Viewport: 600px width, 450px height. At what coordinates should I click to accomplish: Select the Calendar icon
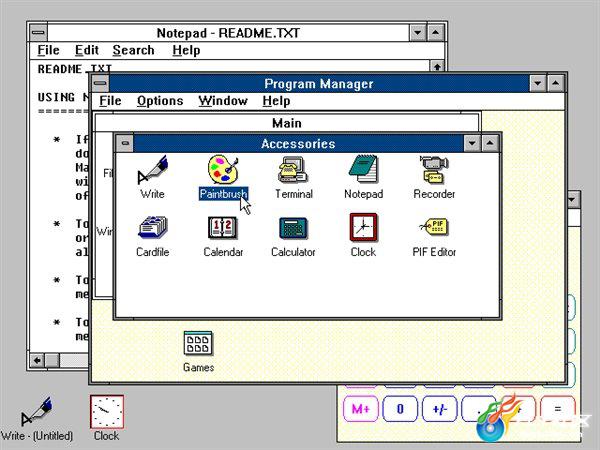click(x=223, y=227)
